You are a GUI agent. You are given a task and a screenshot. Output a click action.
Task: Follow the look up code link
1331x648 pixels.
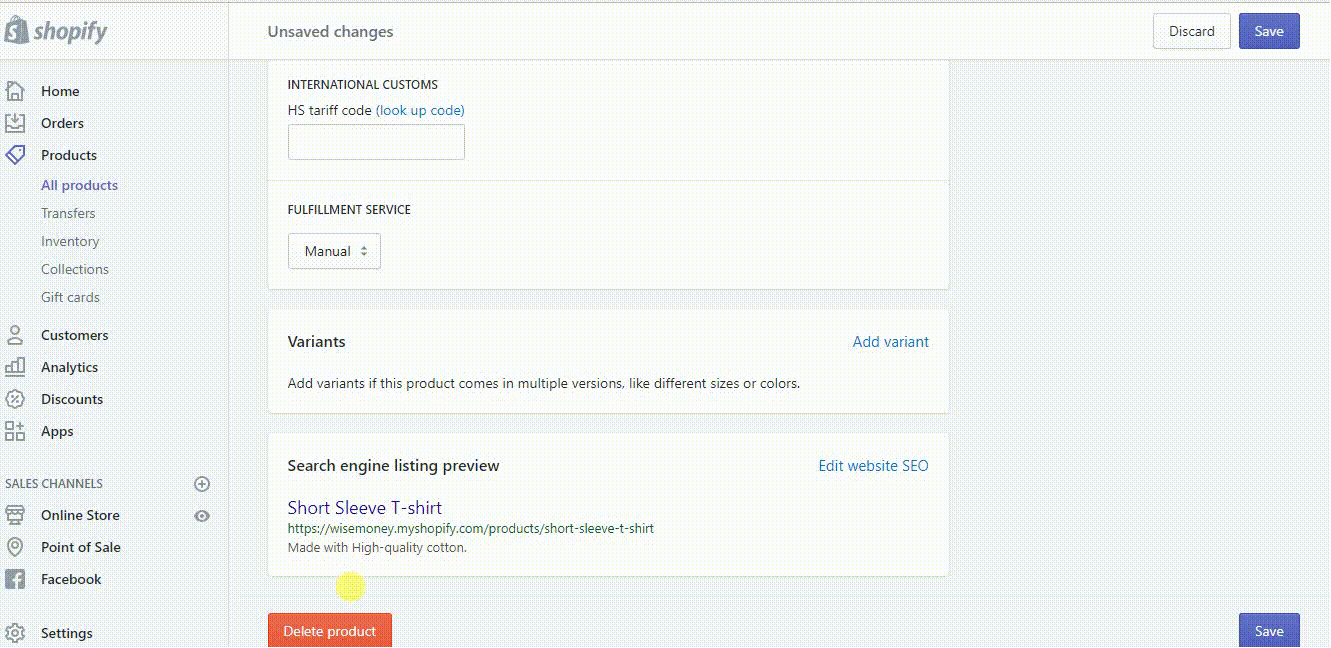click(420, 110)
